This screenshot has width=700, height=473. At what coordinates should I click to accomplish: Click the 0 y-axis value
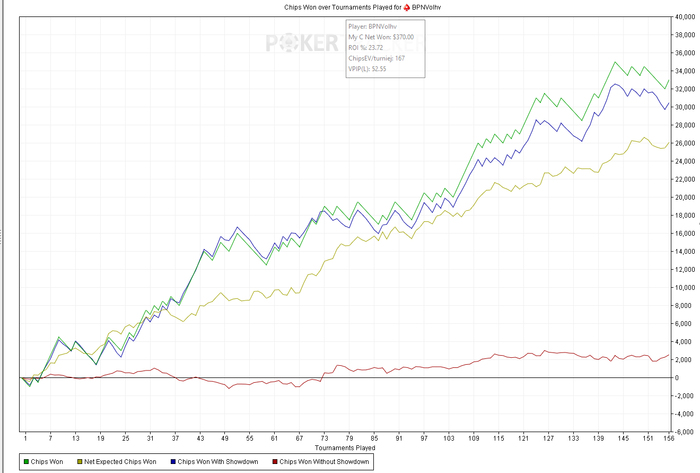coord(677,378)
